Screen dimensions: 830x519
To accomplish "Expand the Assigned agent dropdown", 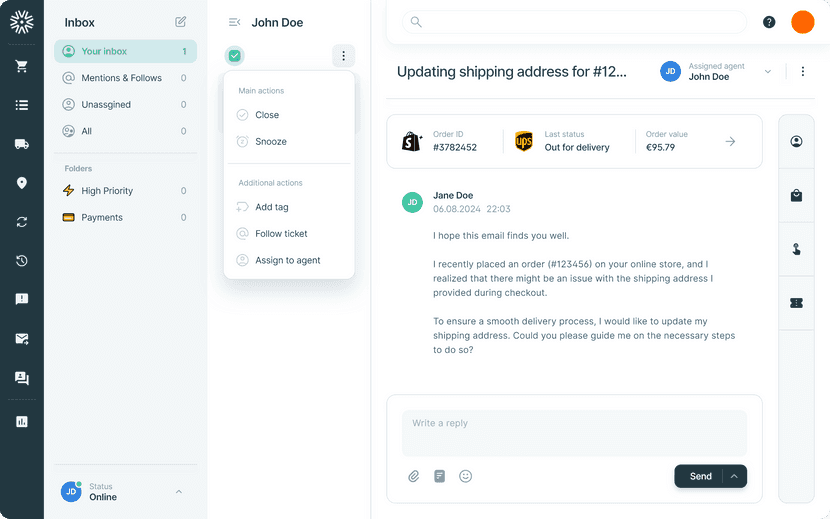I will pos(768,71).
